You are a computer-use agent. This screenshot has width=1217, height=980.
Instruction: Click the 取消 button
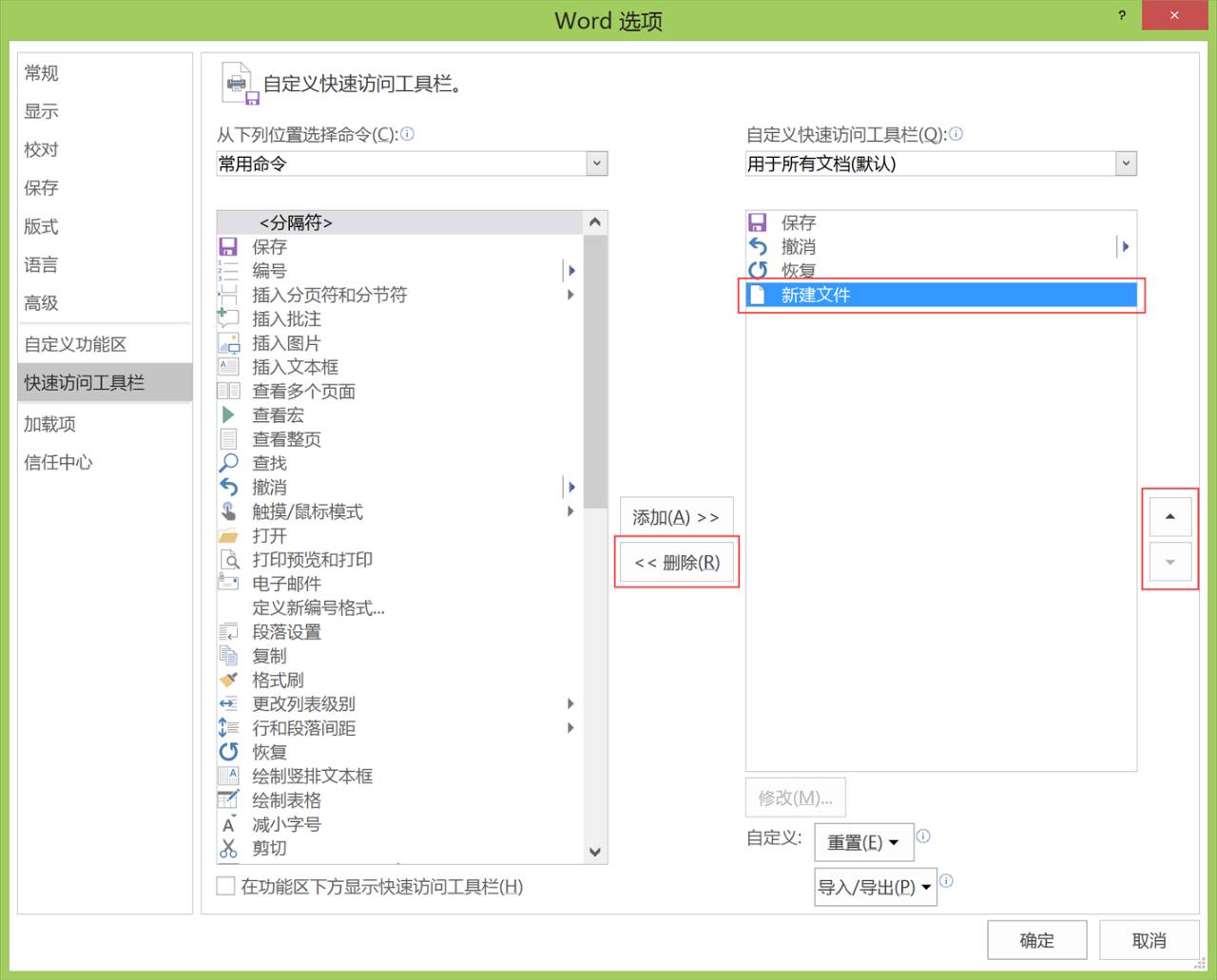(x=1149, y=940)
